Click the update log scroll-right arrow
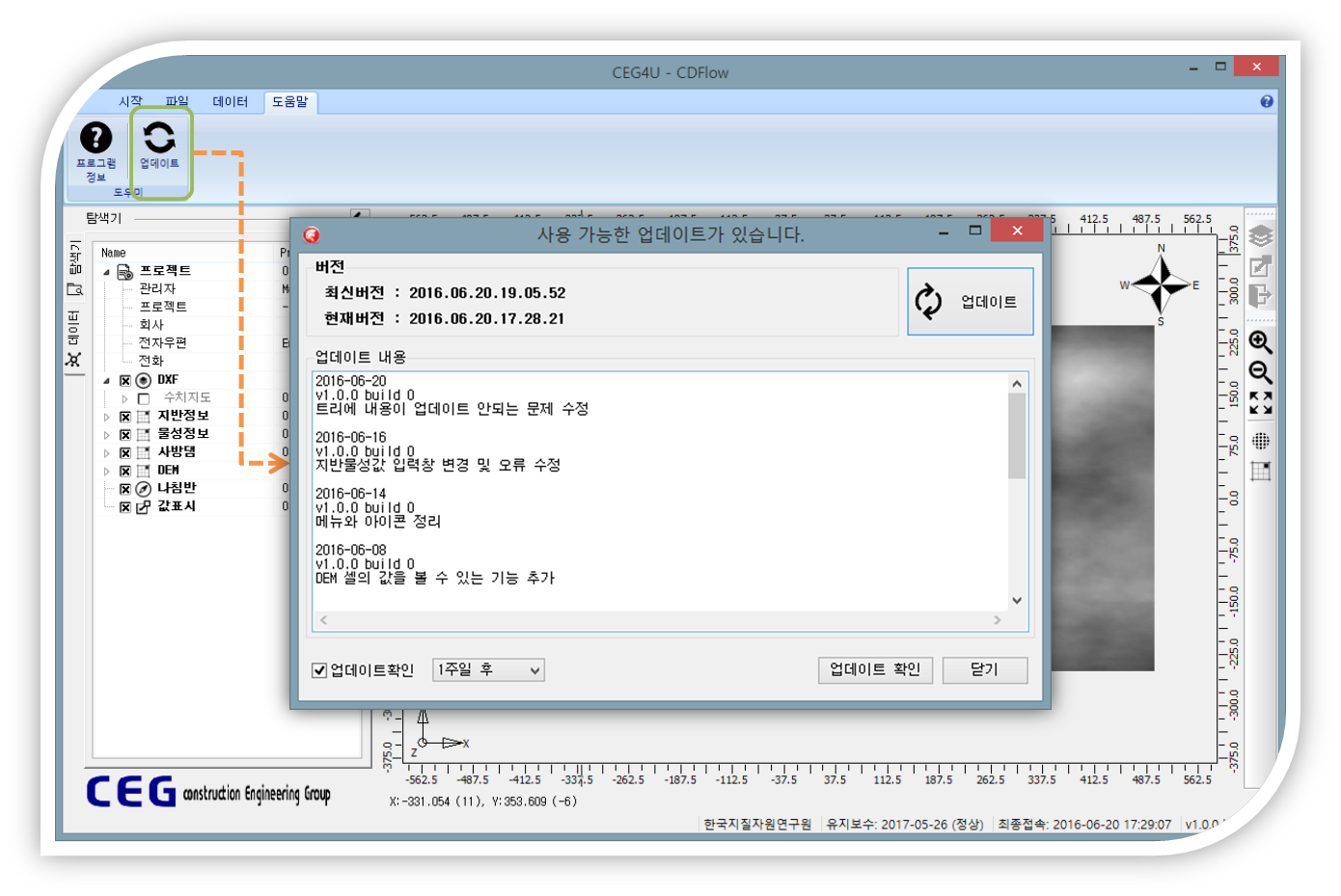1341x896 pixels. pos(997,620)
